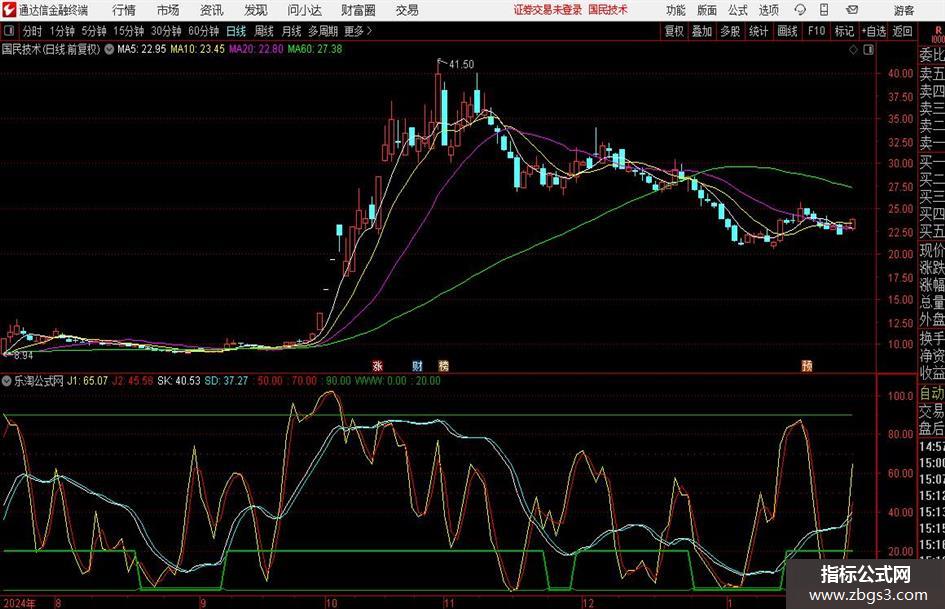Click the J1: 65.07 indicator value
This screenshot has height=609, width=945.
87,381
